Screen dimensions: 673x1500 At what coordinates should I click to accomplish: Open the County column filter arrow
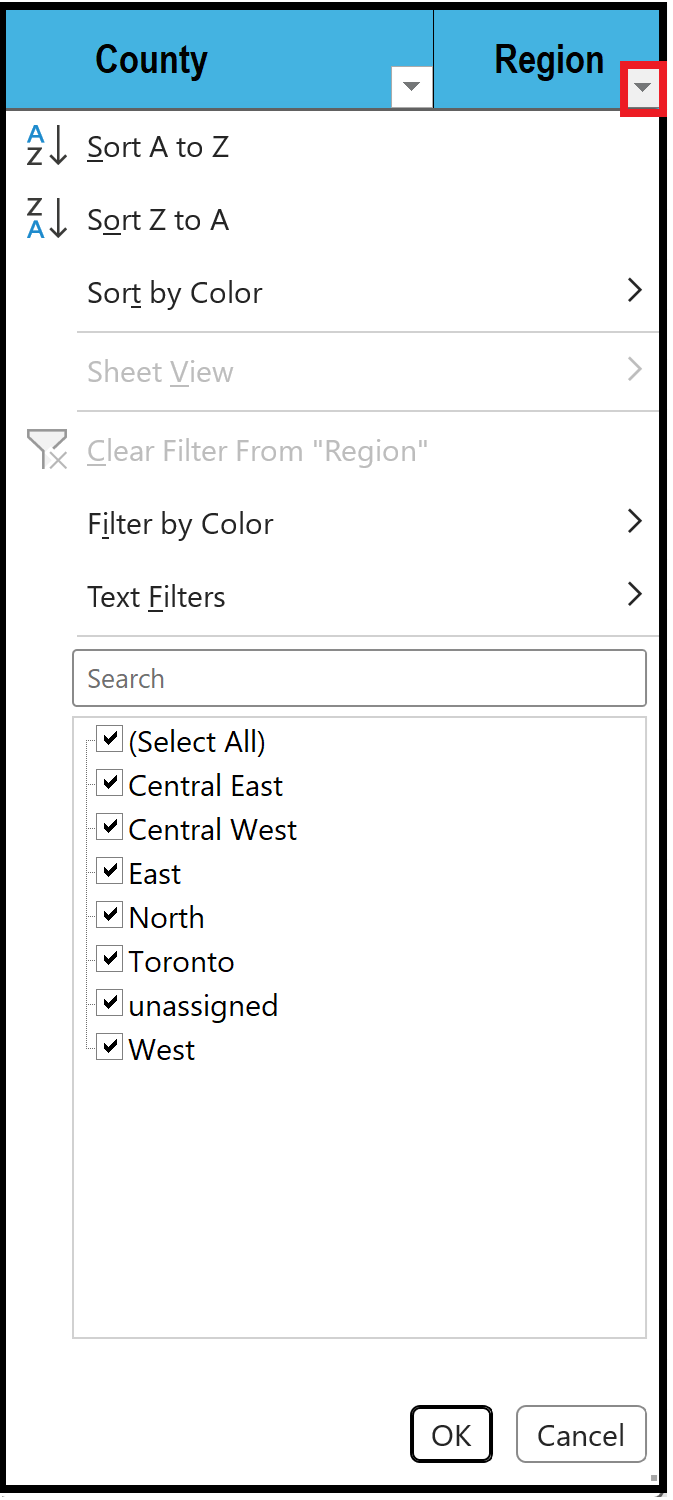coord(411,87)
